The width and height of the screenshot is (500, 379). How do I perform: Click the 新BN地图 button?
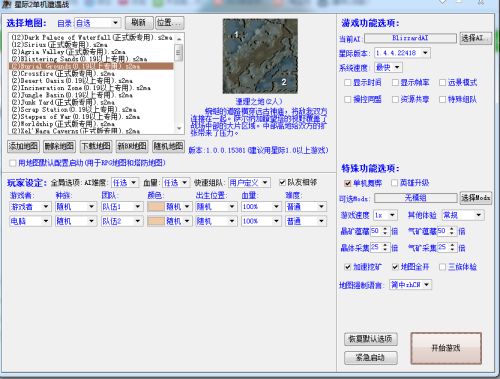pyautogui.click(x=132, y=146)
